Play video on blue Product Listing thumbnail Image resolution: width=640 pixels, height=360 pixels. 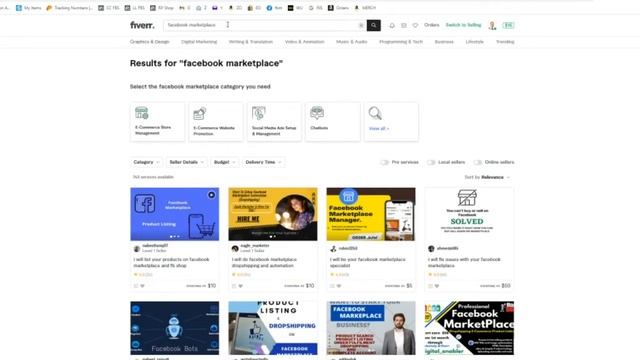211,195
